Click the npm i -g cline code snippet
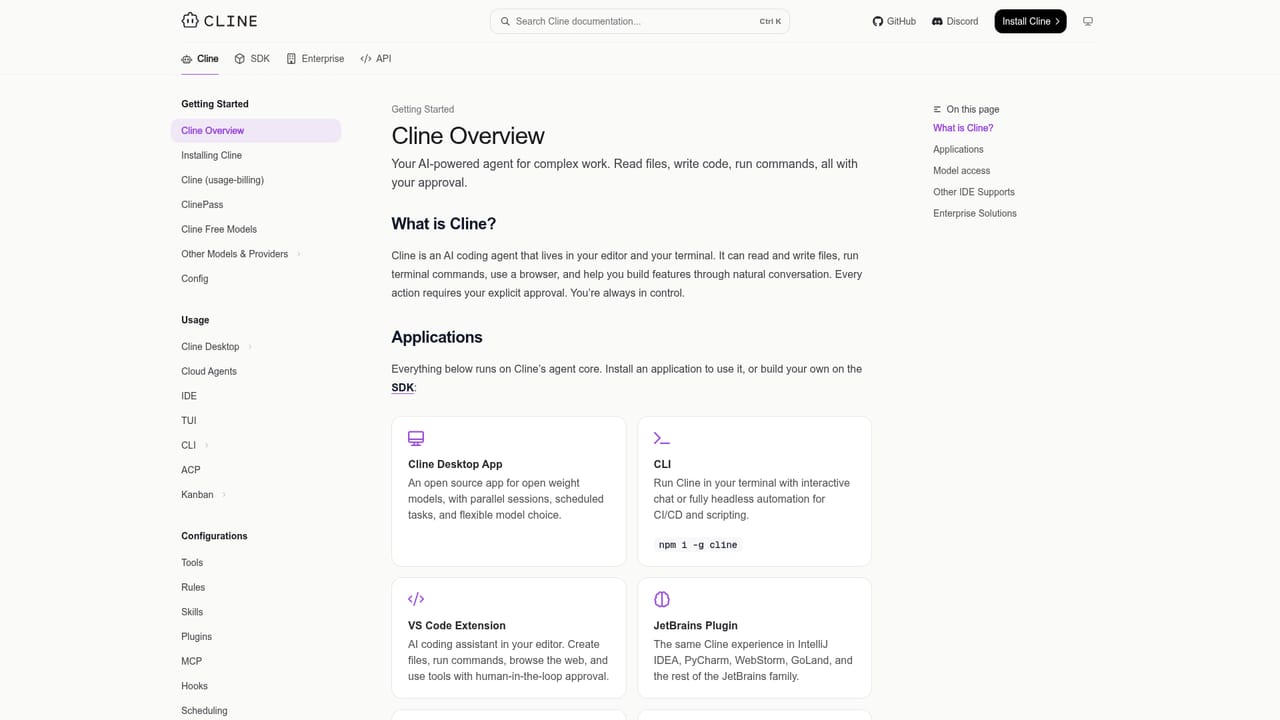 coord(698,545)
